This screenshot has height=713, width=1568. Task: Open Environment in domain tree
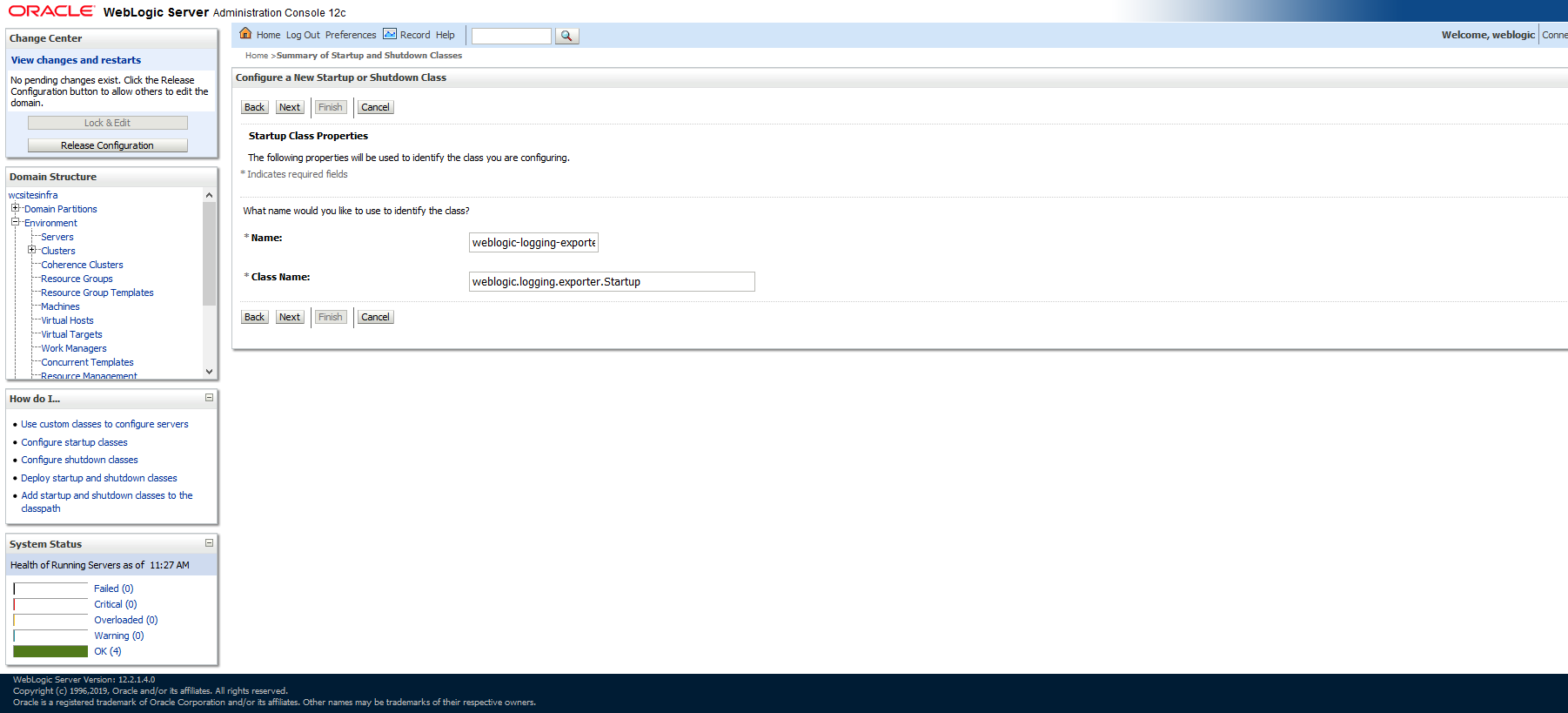(50, 223)
